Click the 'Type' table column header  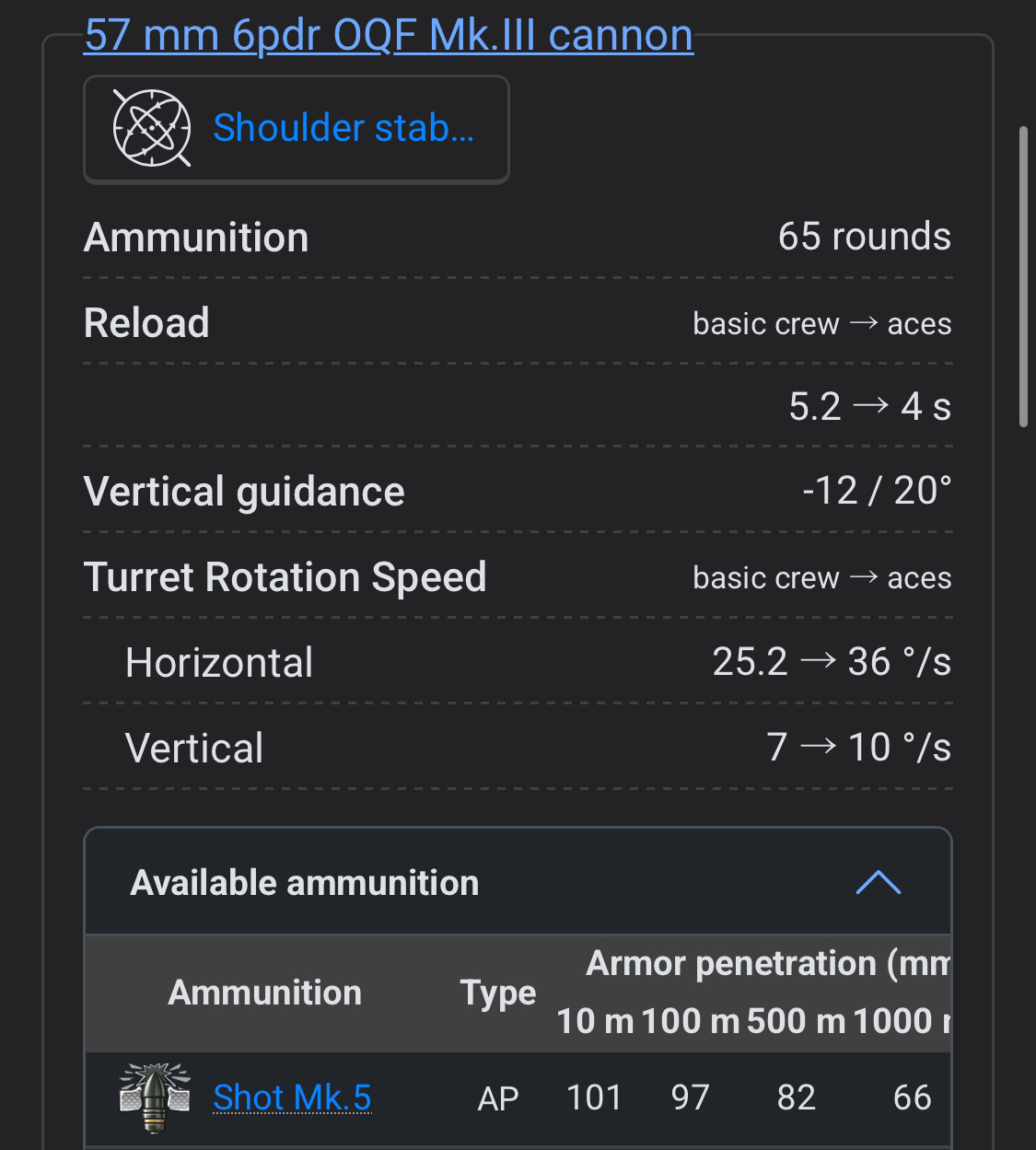498,993
